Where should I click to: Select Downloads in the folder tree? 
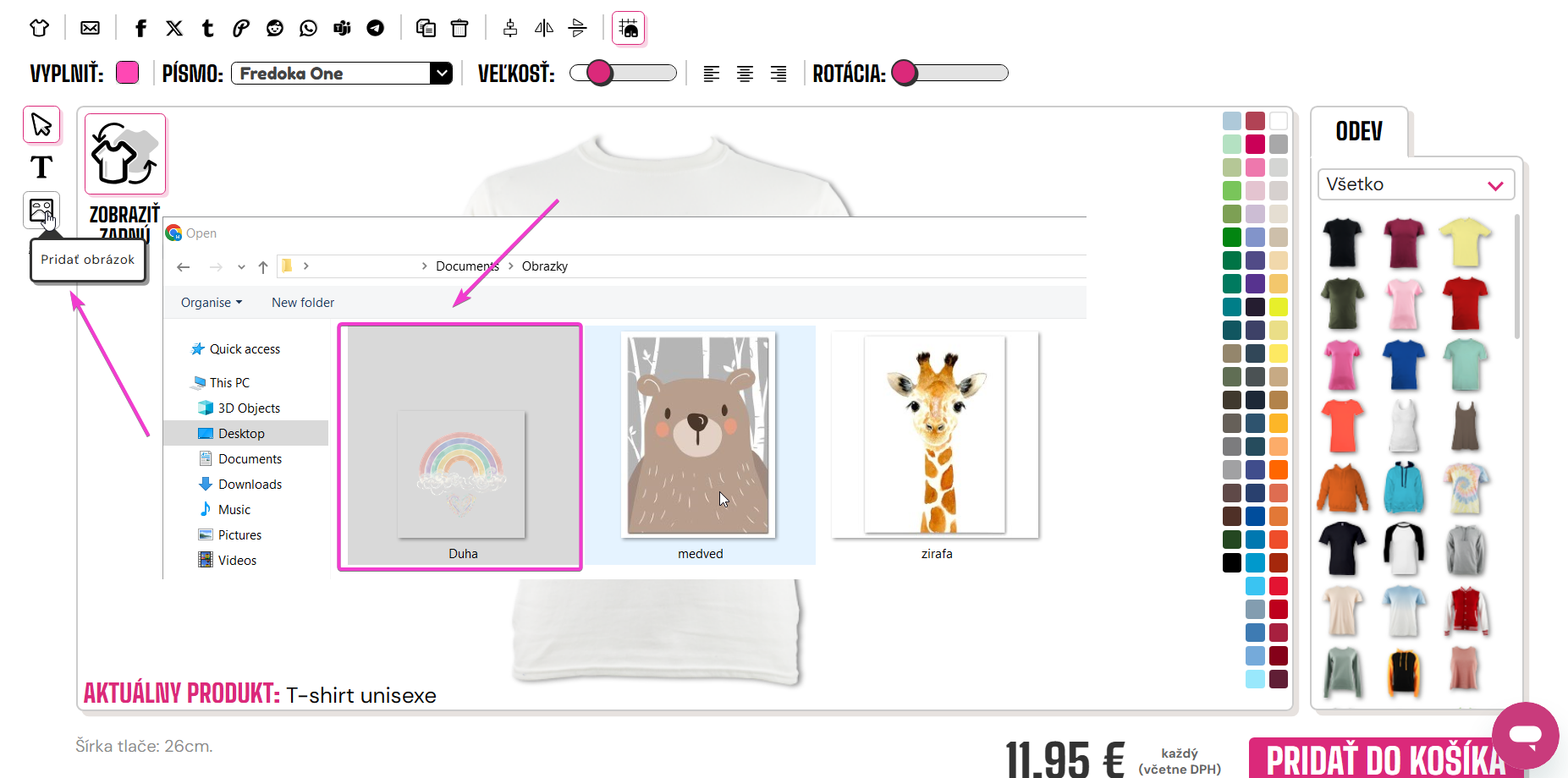coord(250,485)
